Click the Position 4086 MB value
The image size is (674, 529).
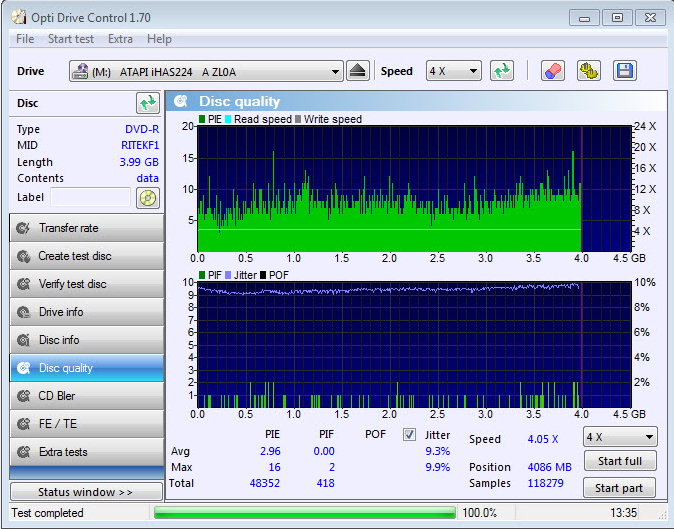coord(549,467)
